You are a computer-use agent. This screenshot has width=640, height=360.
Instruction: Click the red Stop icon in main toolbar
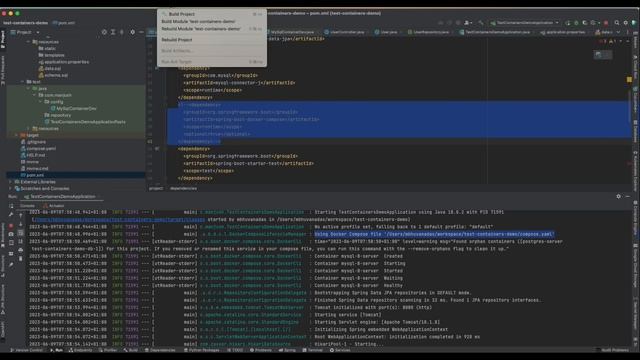tap(606, 23)
